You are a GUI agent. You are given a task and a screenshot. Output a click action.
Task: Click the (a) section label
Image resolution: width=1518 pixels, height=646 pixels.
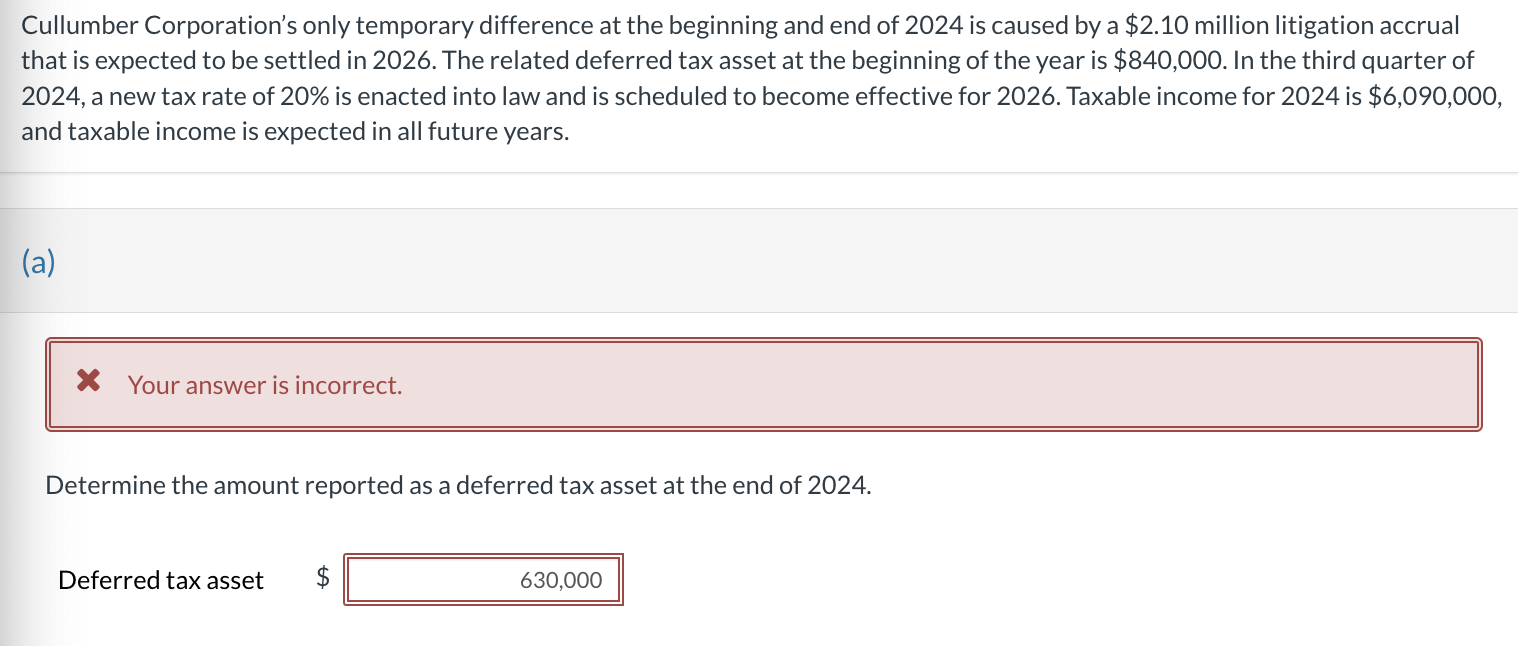click(x=37, y=261)
